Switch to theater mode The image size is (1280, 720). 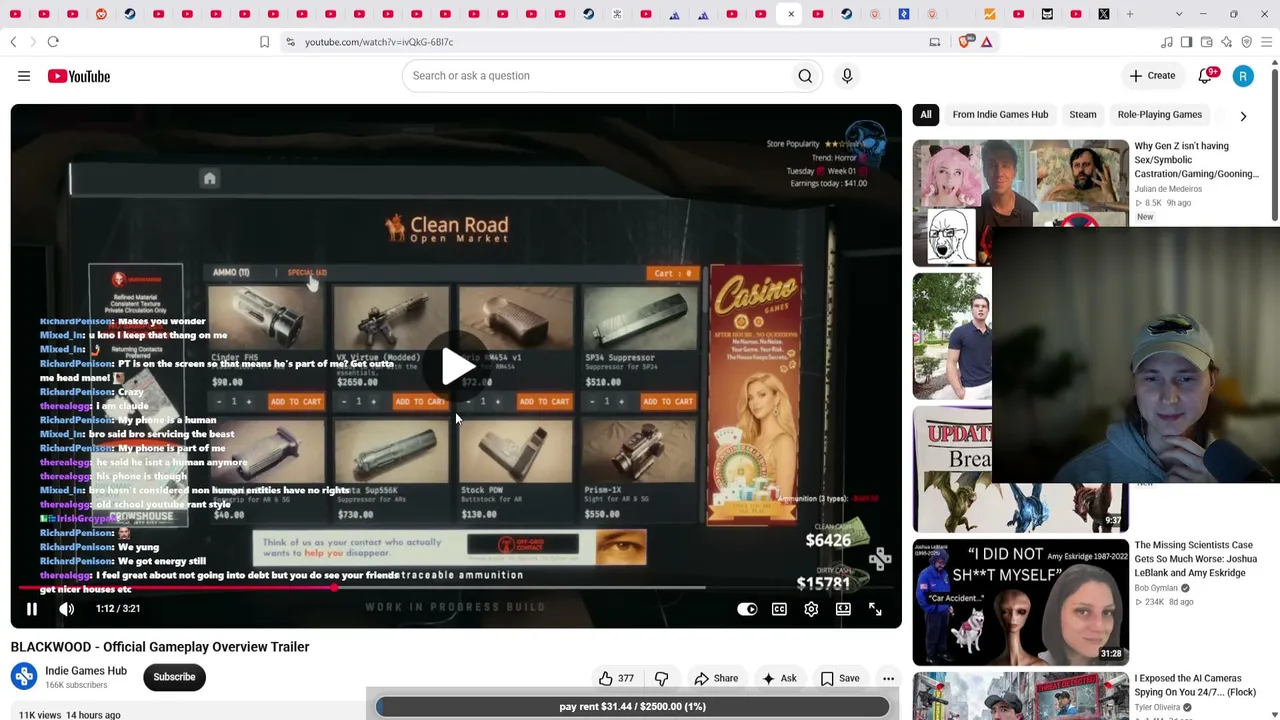(843, 609)
